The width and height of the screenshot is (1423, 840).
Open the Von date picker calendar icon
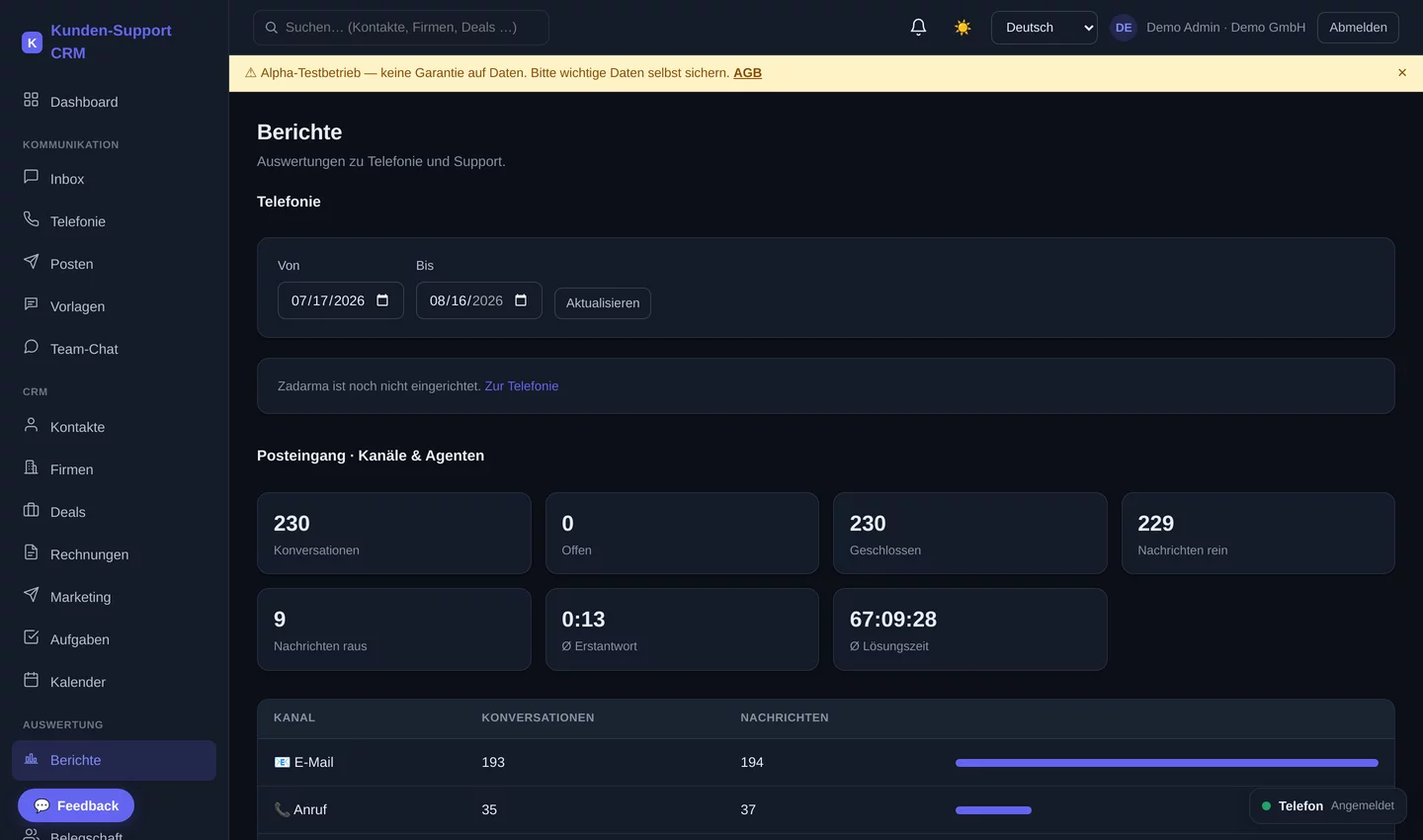[x=382, y=300]
